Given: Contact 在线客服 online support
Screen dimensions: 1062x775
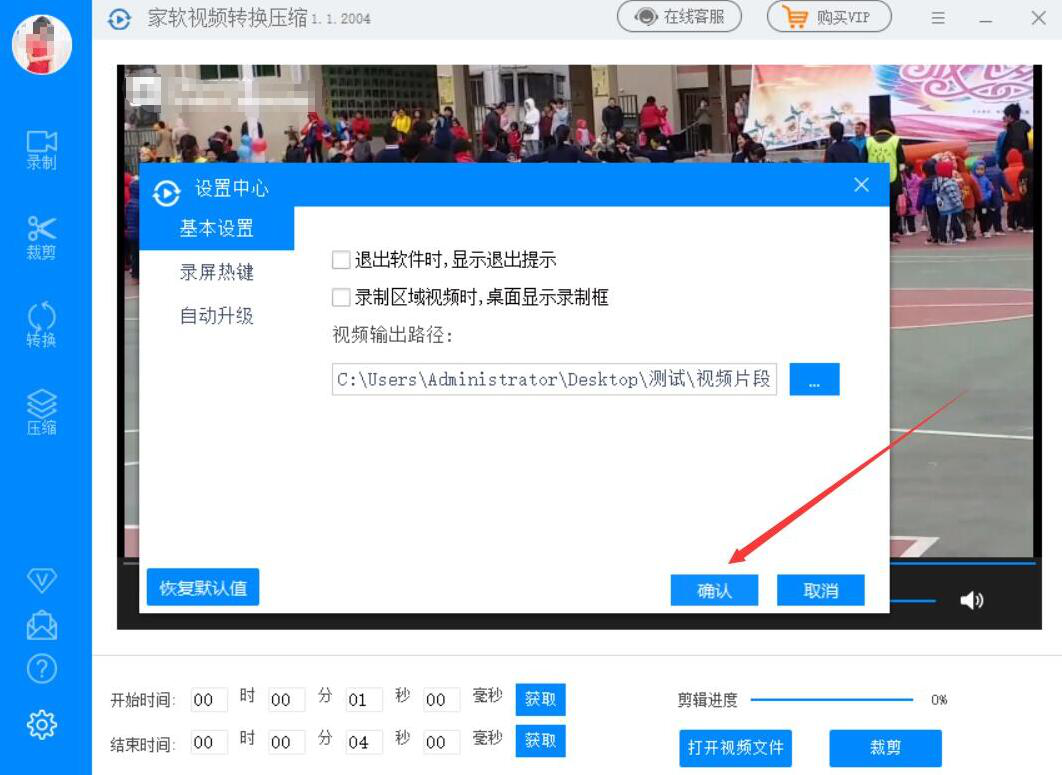Looking at the screenshot, I should [x=679, y=17].
